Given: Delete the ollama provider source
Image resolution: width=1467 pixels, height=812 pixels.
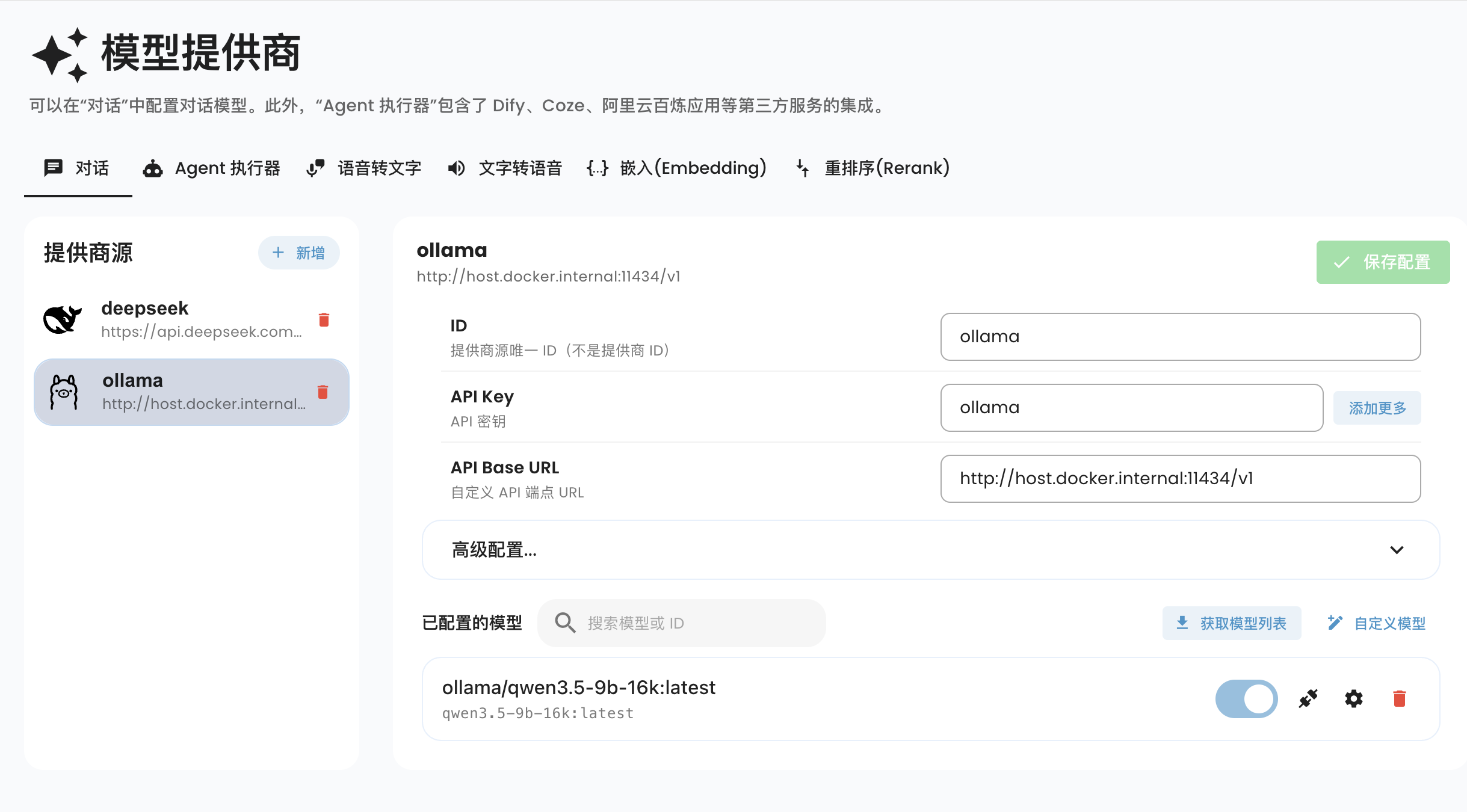Looking at the screenshot, I should [x=323, y=392].
